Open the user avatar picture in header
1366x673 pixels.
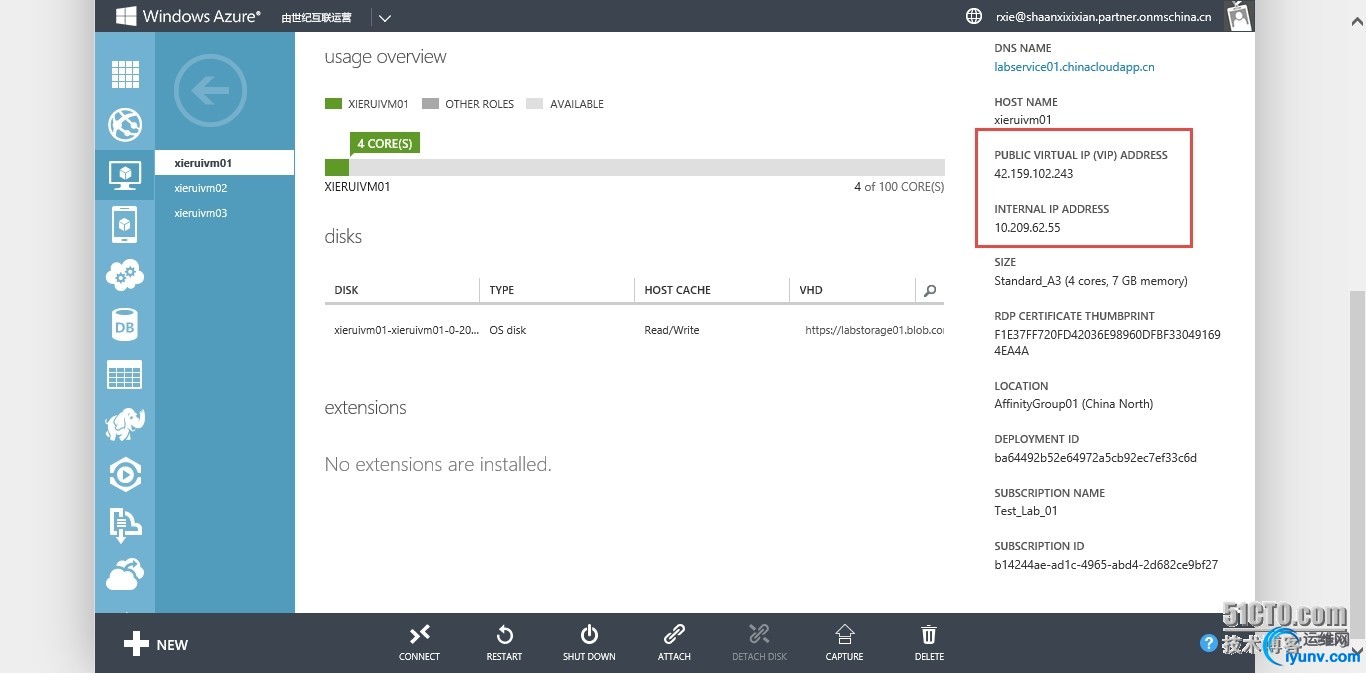1239,16
